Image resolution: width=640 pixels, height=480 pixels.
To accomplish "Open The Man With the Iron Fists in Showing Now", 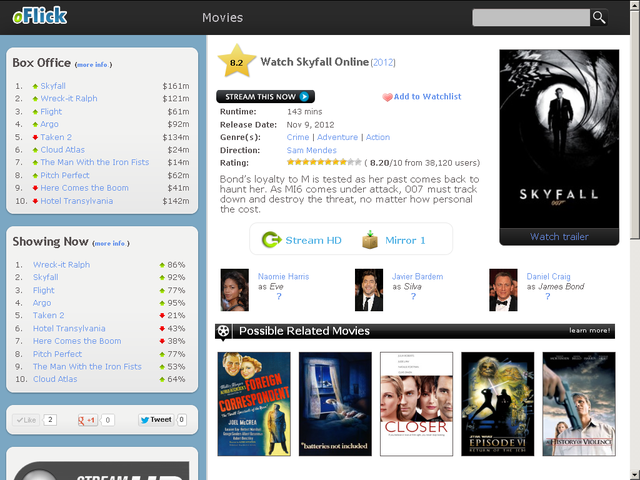I will tap(87, 367).
